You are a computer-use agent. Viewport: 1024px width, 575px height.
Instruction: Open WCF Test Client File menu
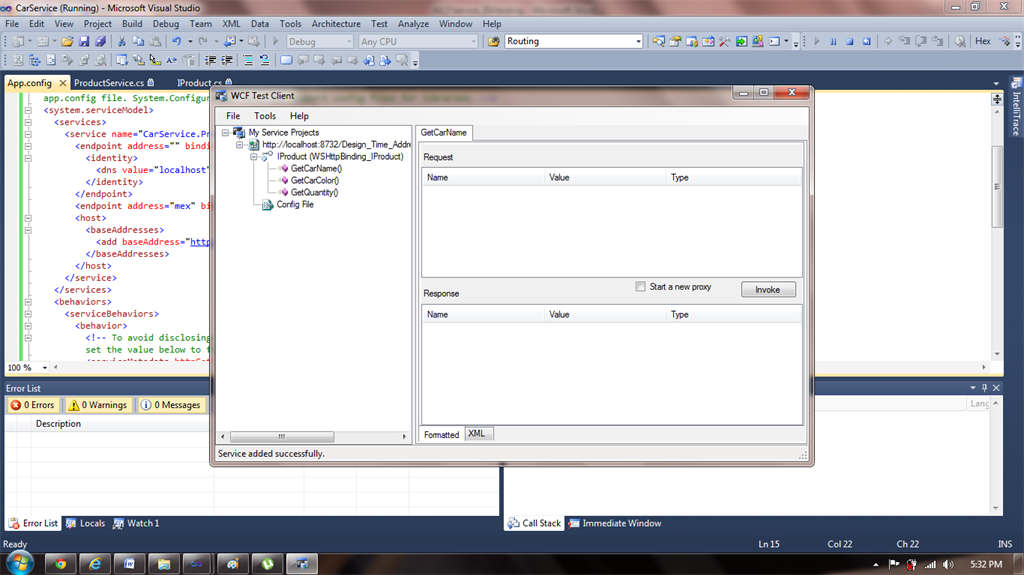click(x=232, y=116)
